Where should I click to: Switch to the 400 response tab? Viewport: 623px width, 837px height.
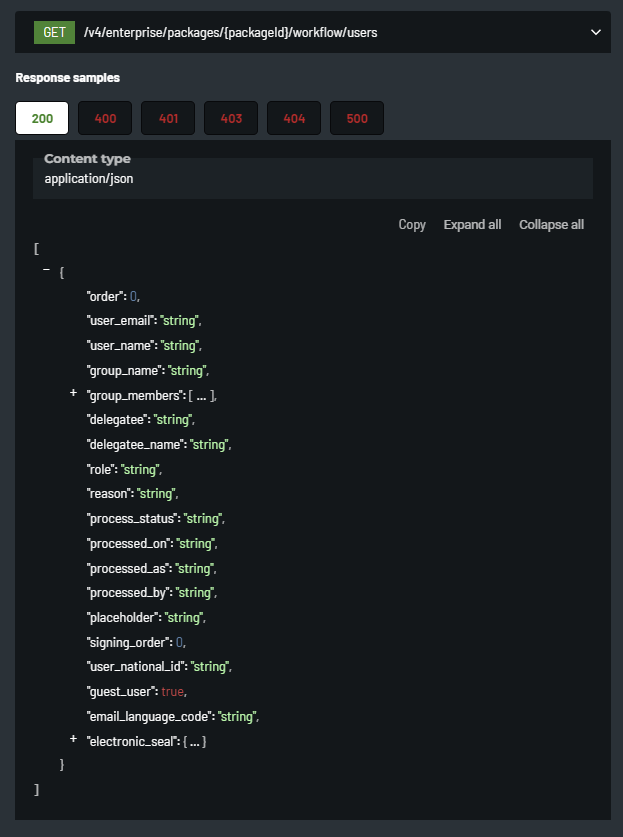105,118
